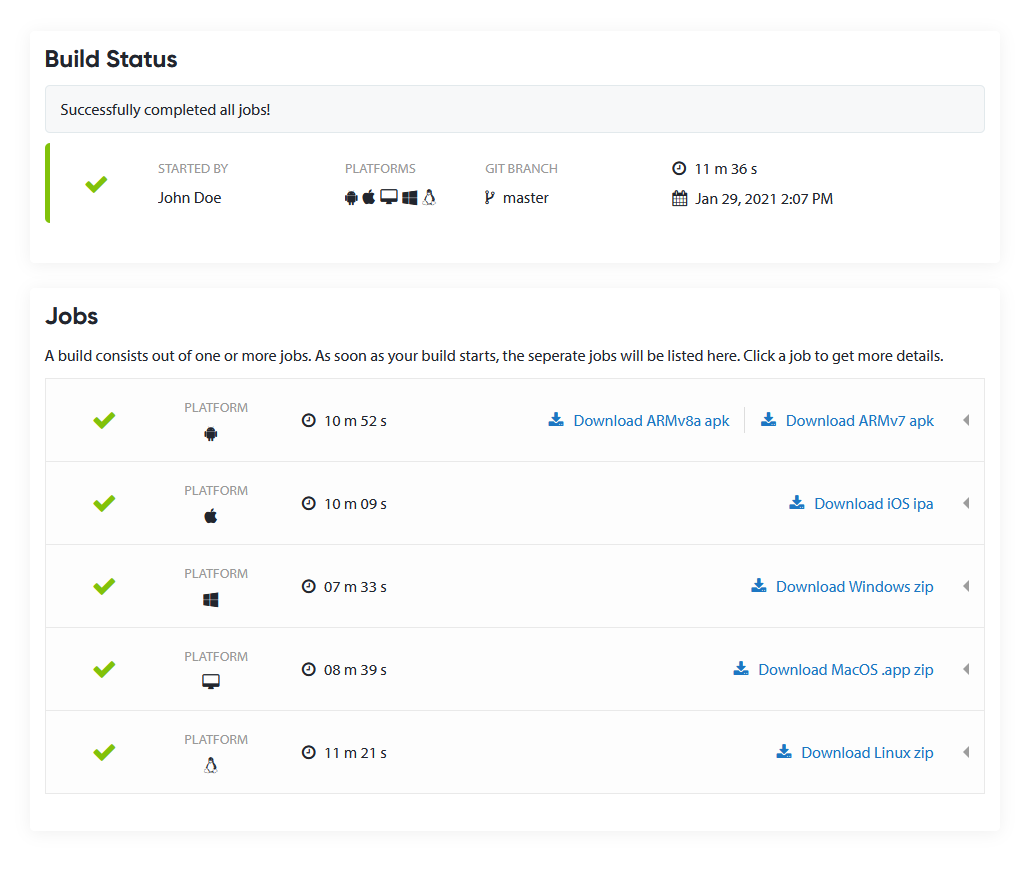Click the Windows platform icon in the 07 m 33 s job

point(211,600)
